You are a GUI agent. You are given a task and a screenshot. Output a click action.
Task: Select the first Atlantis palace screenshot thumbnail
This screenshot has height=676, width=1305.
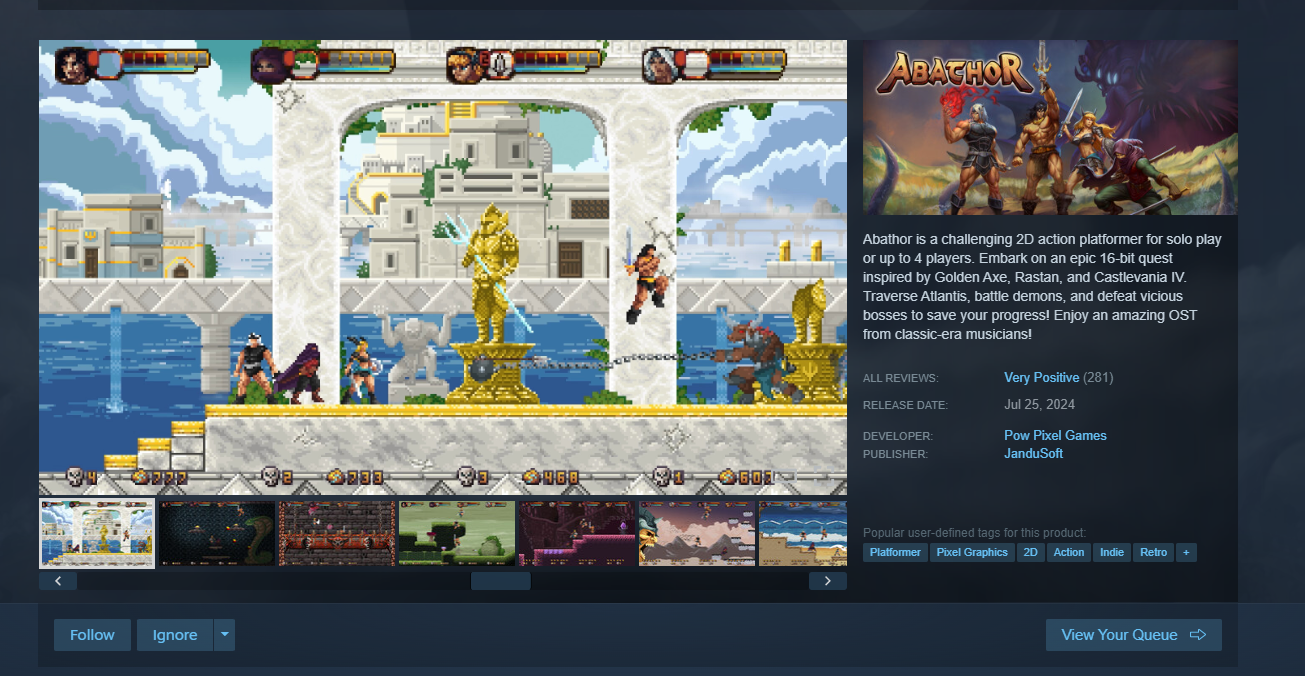[x=97, y=534]
